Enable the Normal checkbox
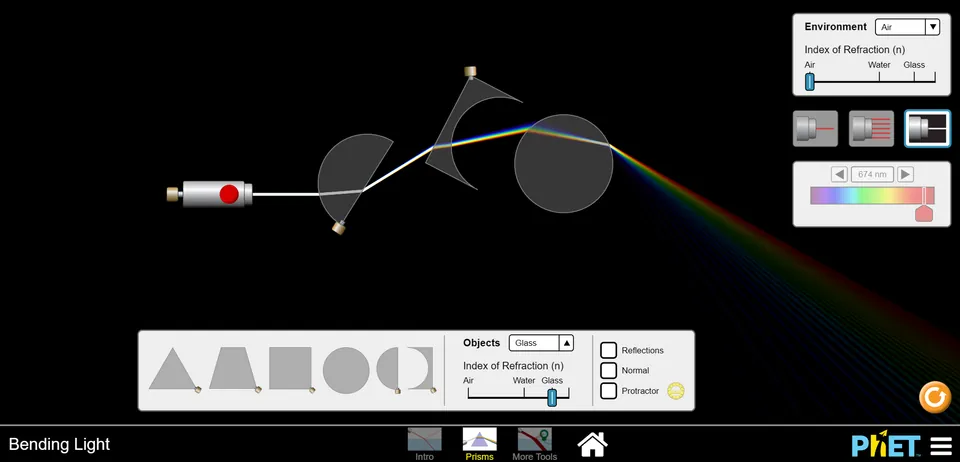This screenshot has height=462, width=960. 609,370
